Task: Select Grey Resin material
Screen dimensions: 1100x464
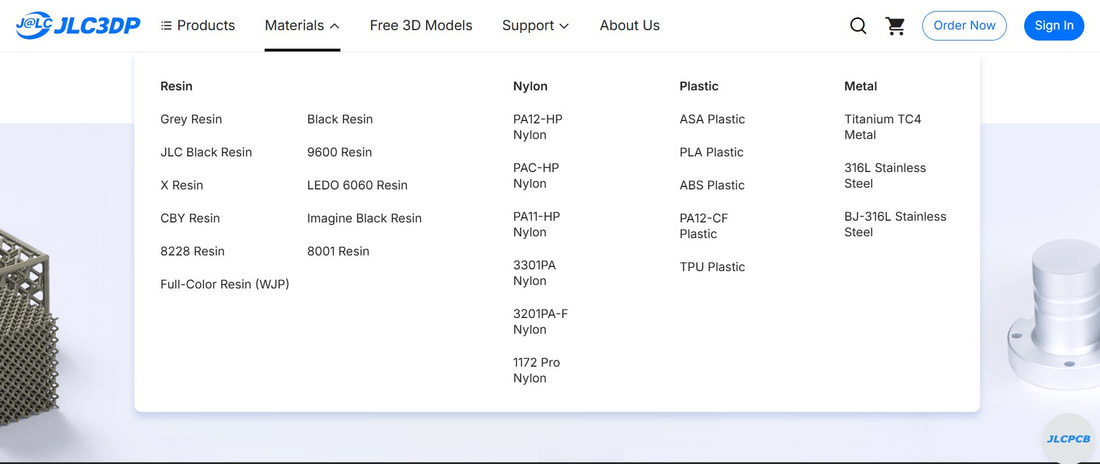Action: coord(191,119)
